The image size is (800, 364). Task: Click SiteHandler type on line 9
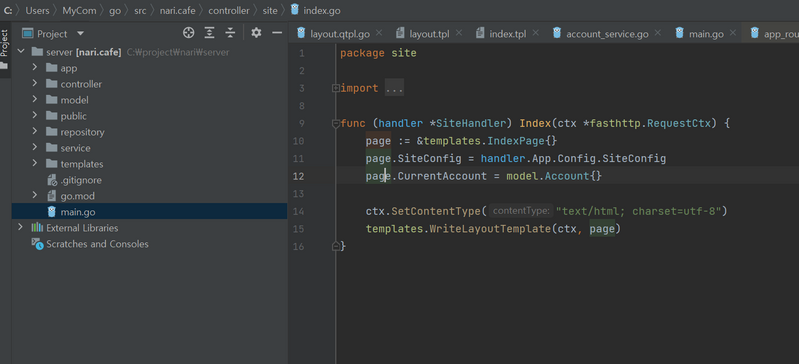click(x=470, y=124)
